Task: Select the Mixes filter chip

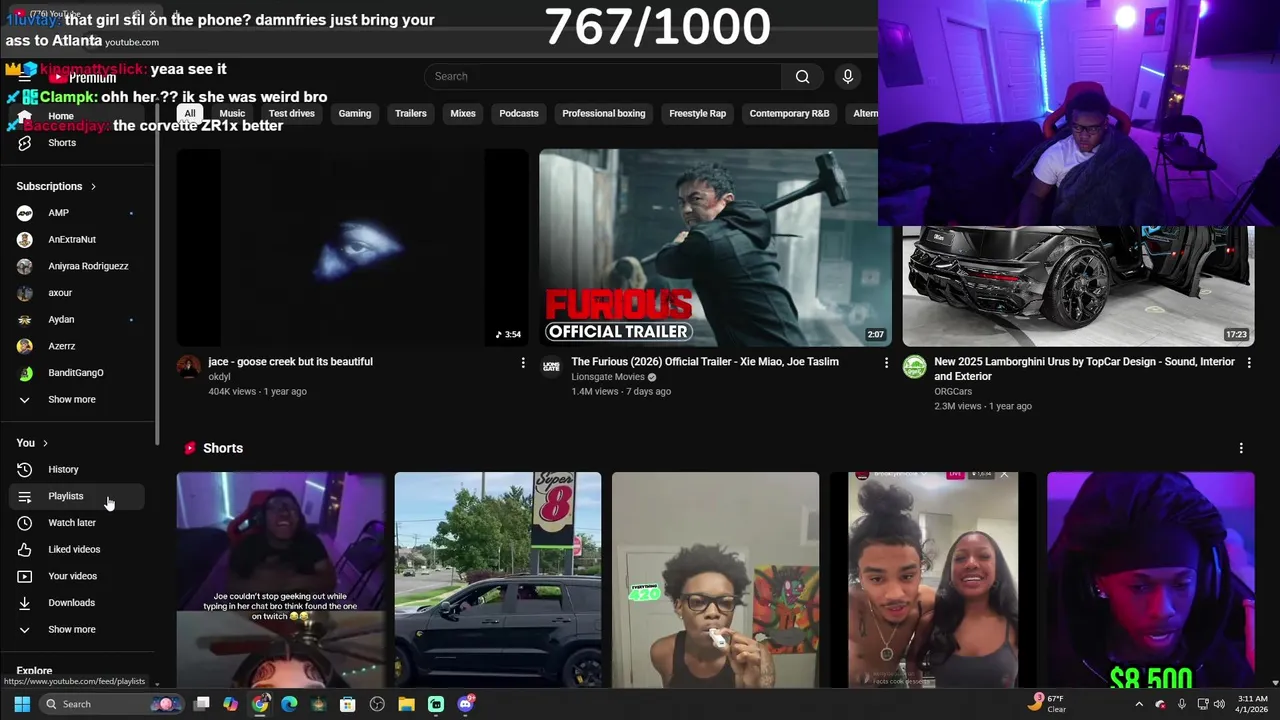Action: pyautogui.click(x=463, y=114)
